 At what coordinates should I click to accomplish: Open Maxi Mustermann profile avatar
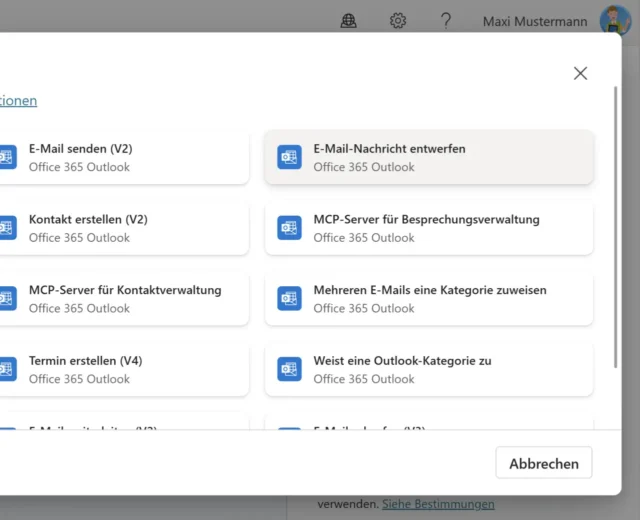(614, 21)
